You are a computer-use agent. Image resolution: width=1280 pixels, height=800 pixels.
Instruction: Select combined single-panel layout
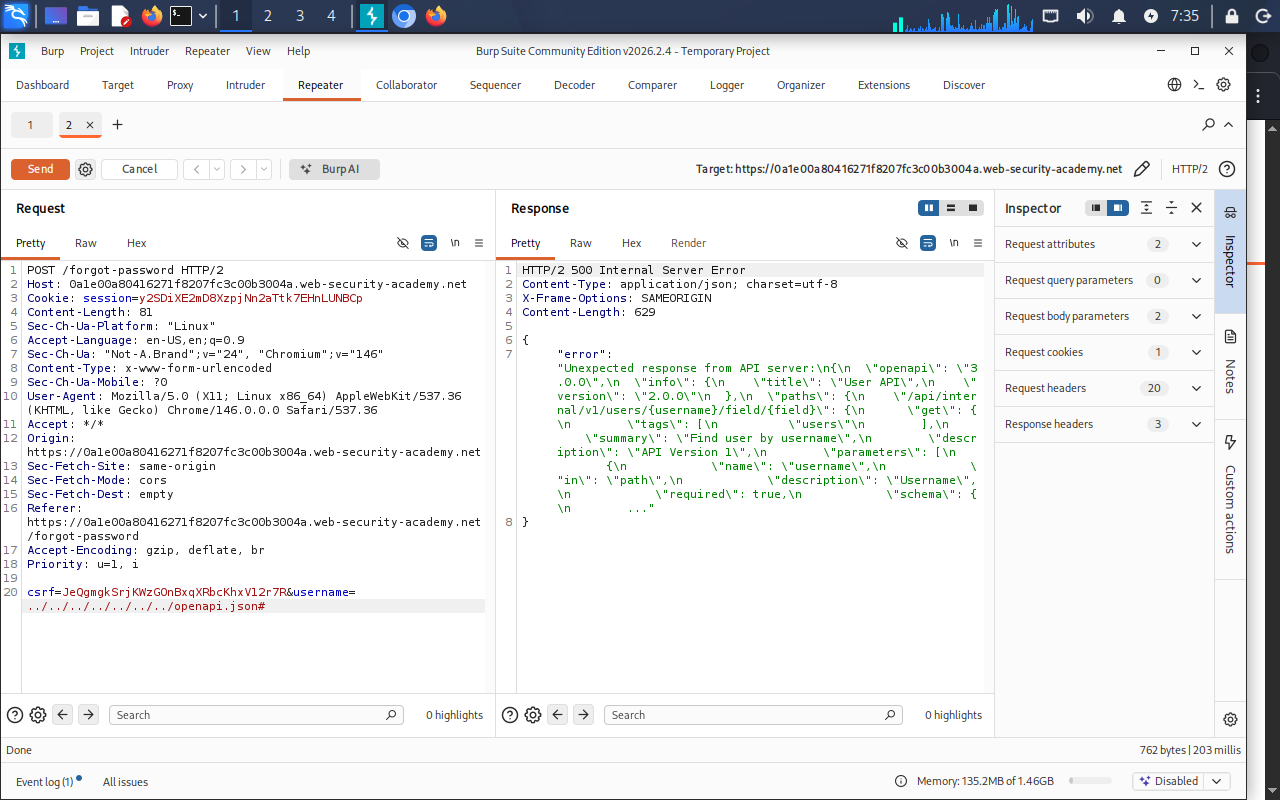tap(973, 208)
